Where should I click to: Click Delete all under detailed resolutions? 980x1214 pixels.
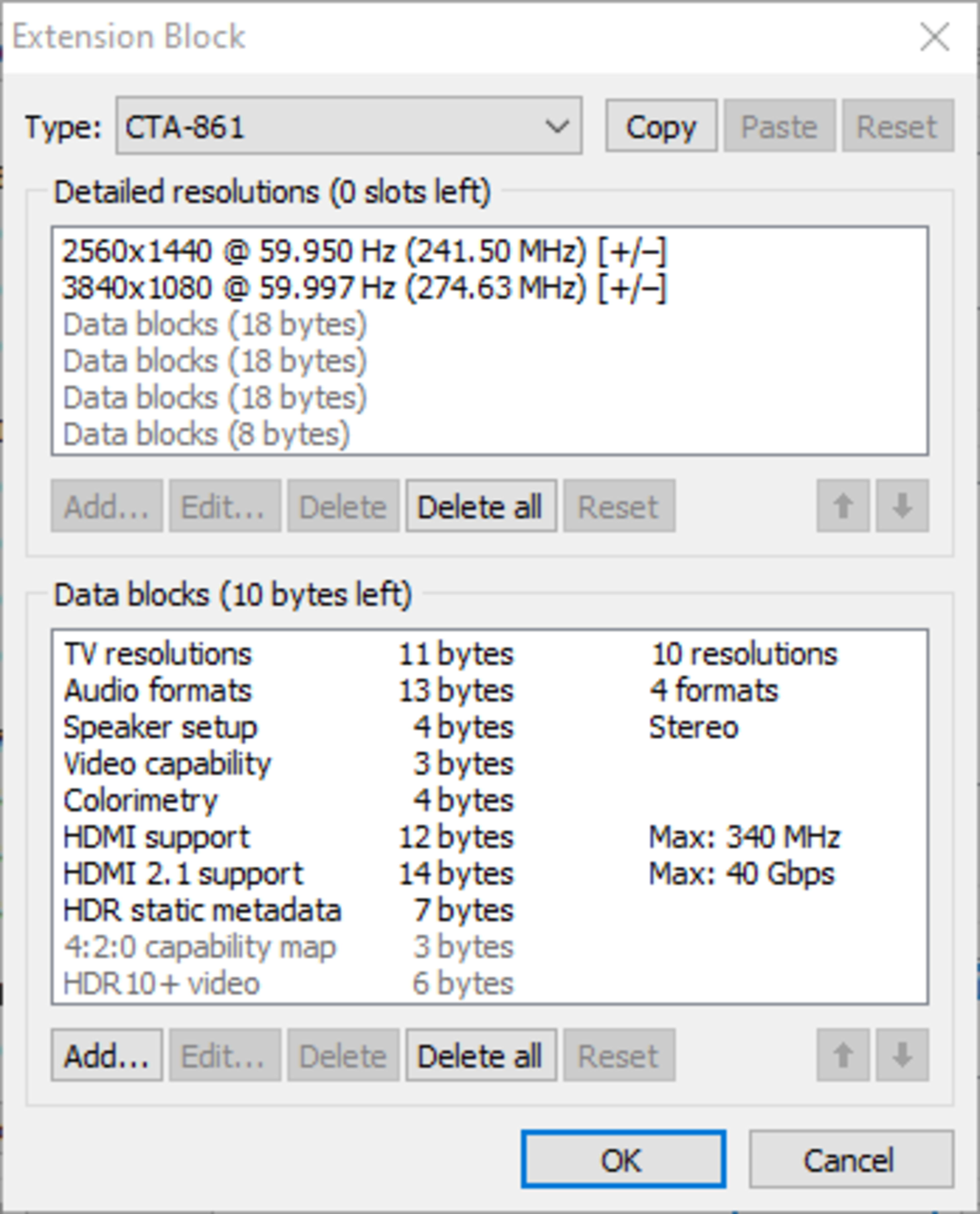[x=480, y=506]
